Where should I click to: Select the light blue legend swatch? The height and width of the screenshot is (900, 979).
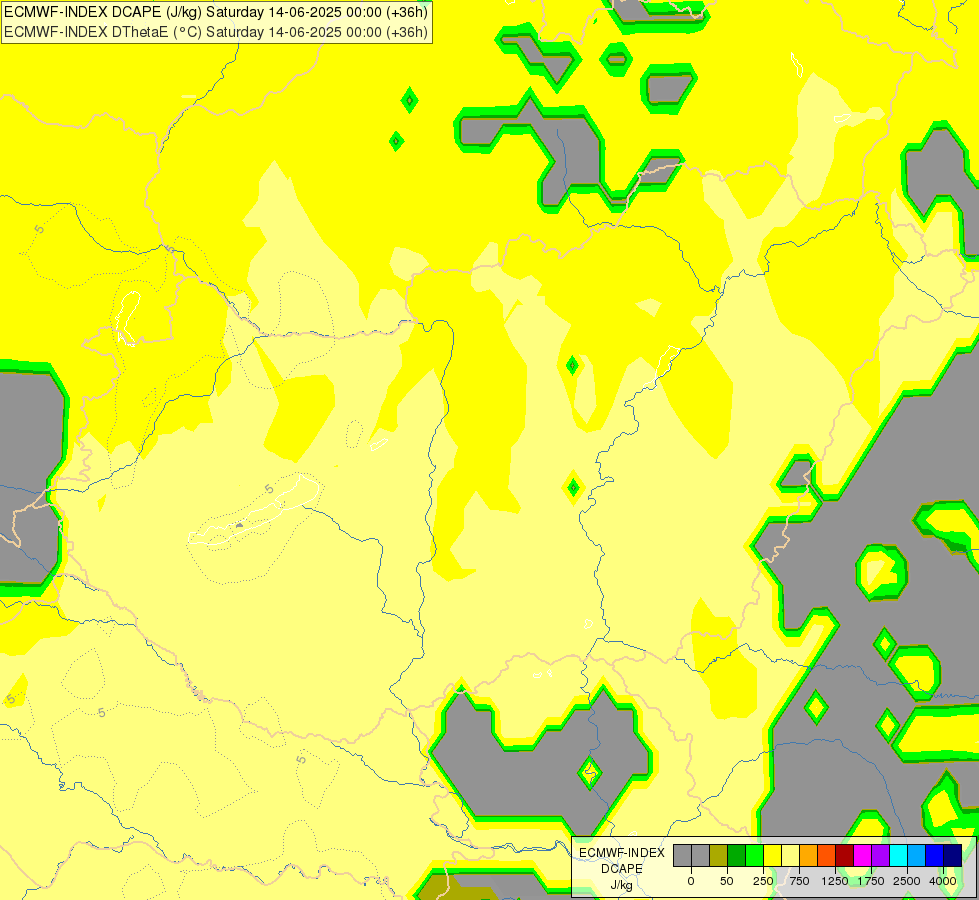[x=917, y=856]
